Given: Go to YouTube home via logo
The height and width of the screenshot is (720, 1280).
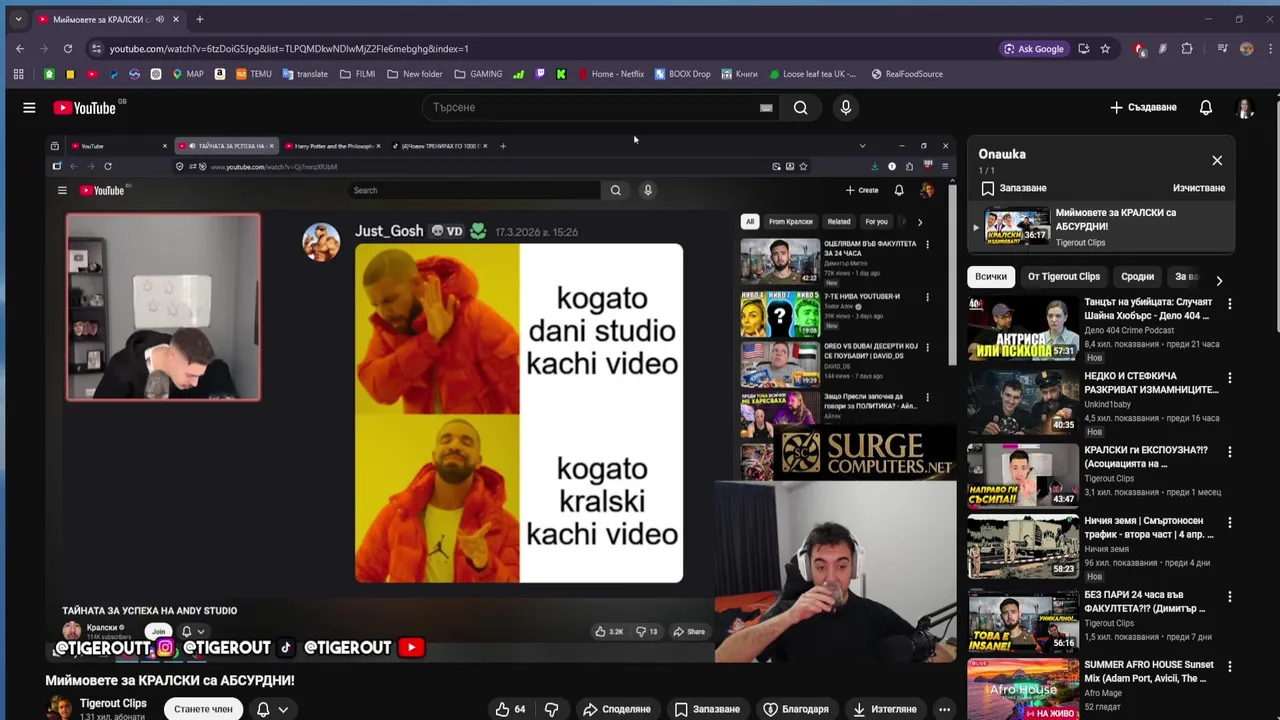Looking at the screenshot, I should pos(85,107).
